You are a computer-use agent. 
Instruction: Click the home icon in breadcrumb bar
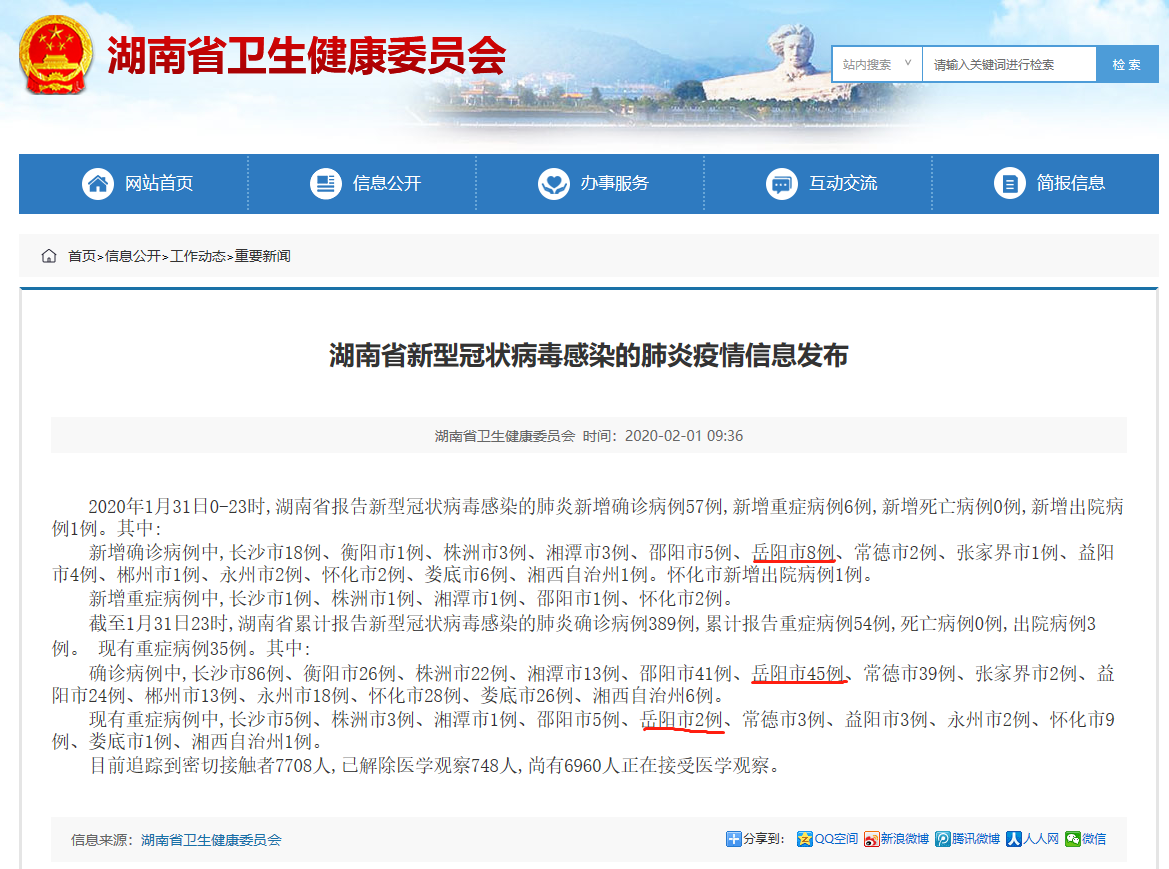coord(49,256)
